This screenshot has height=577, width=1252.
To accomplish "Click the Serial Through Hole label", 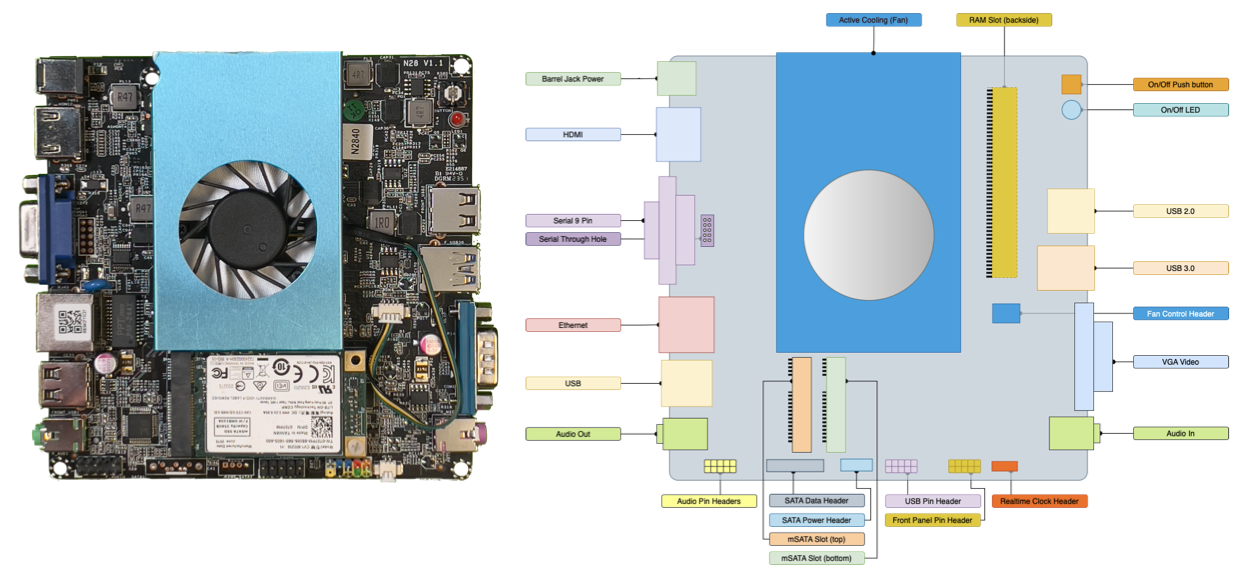I will tap(572, 239).
